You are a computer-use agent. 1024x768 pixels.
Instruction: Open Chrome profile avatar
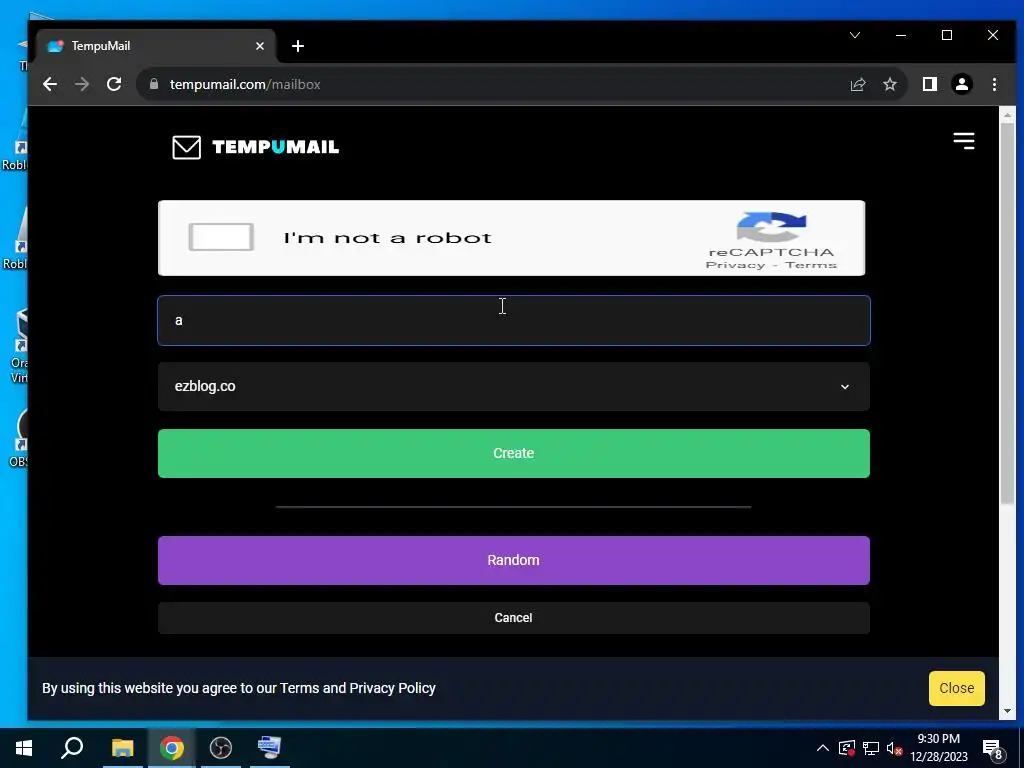962,84
